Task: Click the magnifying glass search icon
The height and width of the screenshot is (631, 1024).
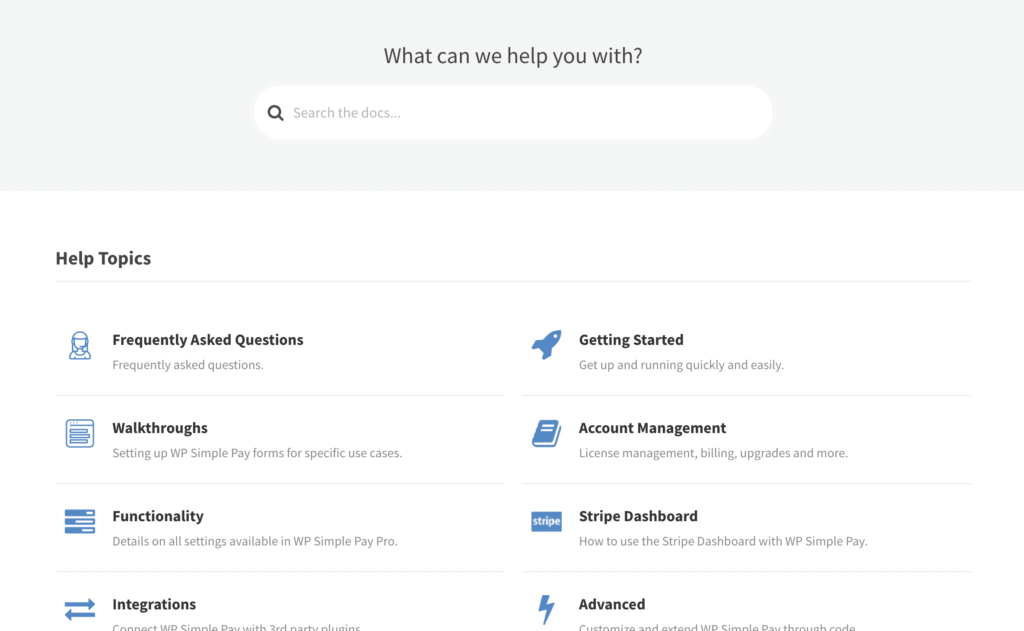Action: 276,113
